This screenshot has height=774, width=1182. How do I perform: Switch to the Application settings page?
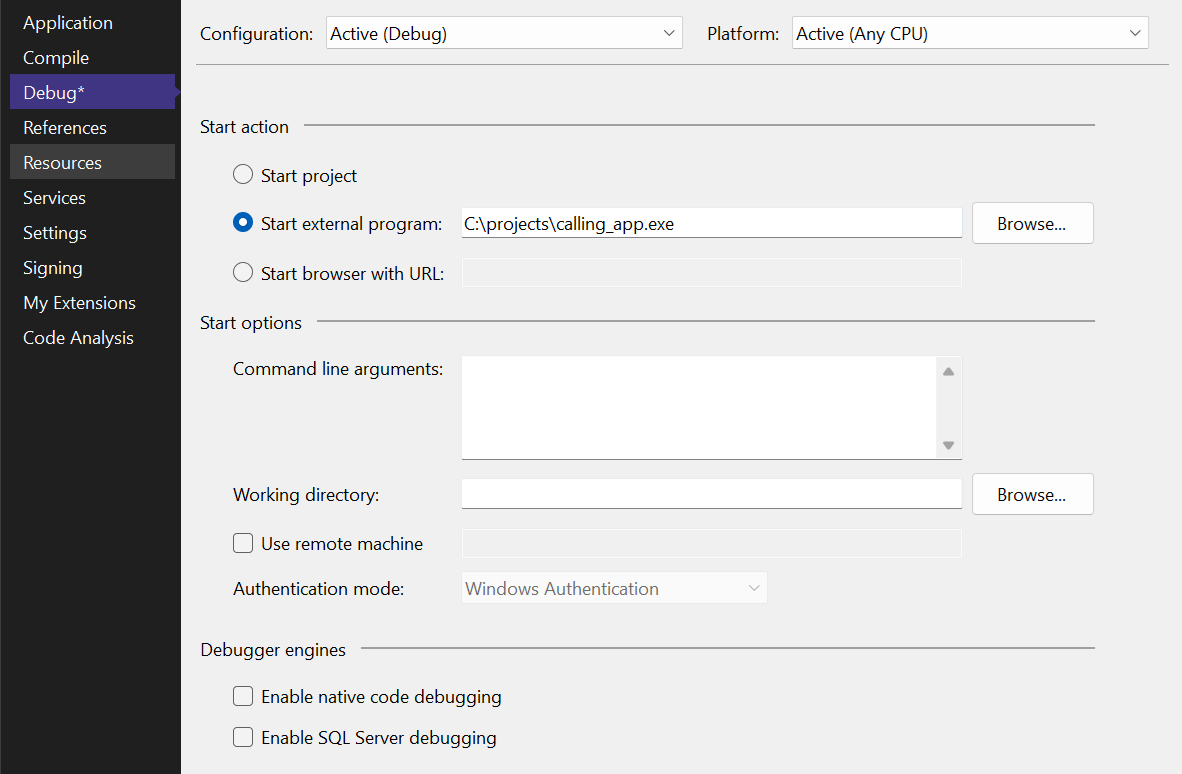point(67,22)
